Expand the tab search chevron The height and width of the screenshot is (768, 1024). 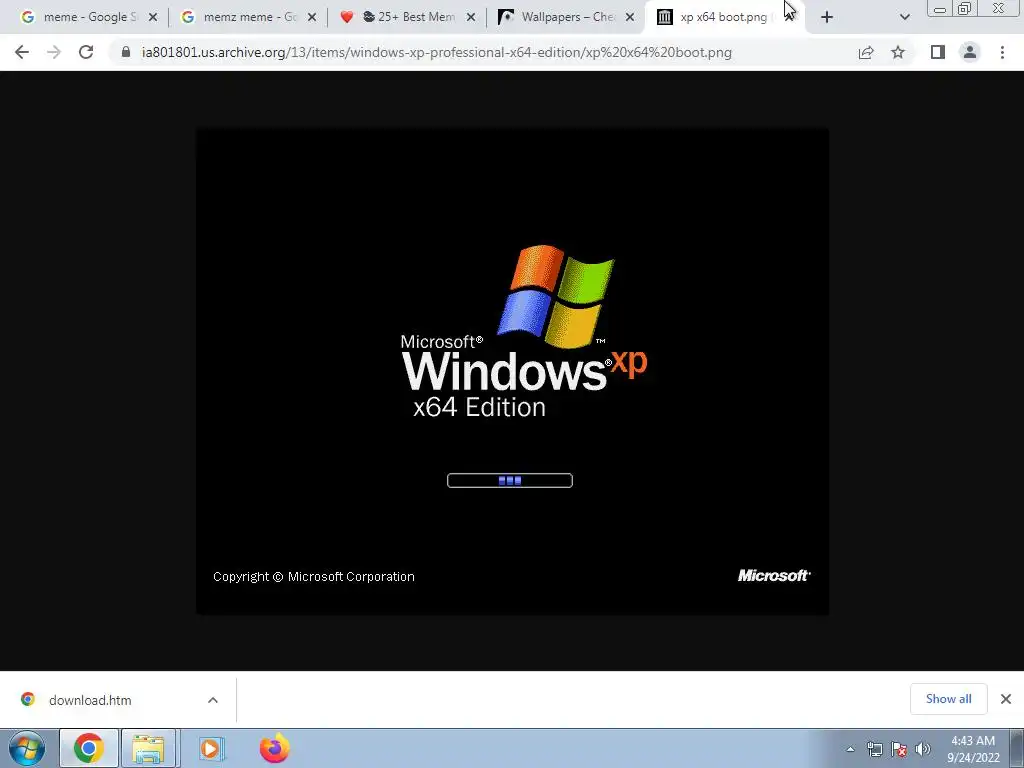pyautogui.click(x=904, y=18)
